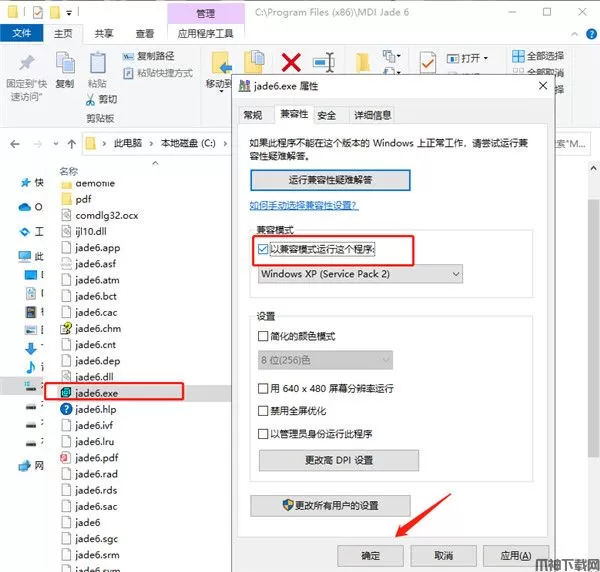This screenshot has width=600, height=572.
Task: Select Music note icon in sidebar
Action: [x=30, y=367]
